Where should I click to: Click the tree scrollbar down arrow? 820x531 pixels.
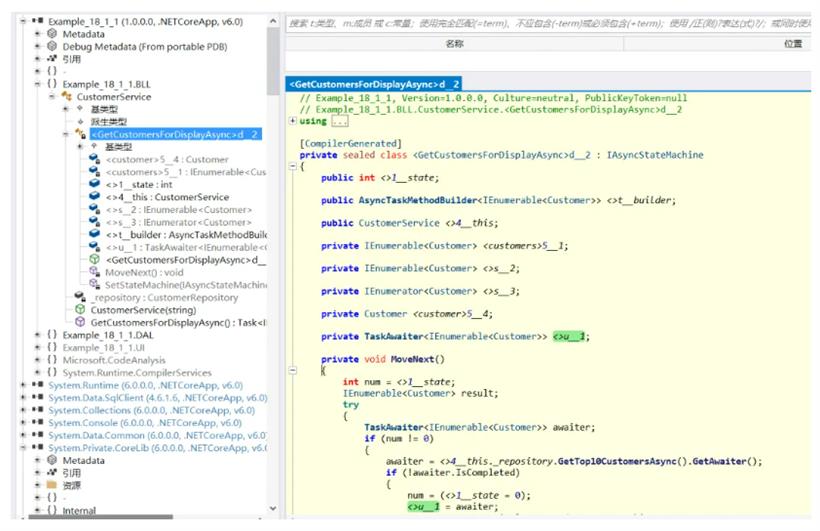point(272,509)
